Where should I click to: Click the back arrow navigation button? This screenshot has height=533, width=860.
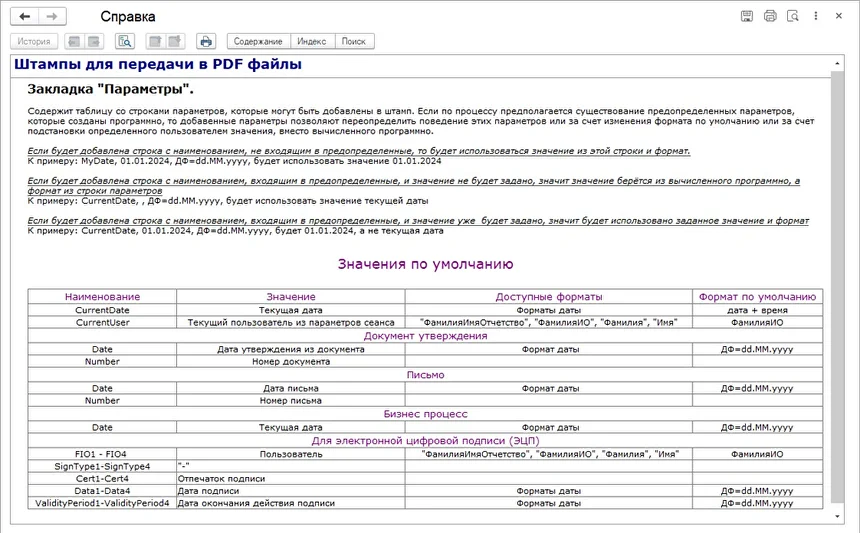pyautogui.click(x=24, y=16)
